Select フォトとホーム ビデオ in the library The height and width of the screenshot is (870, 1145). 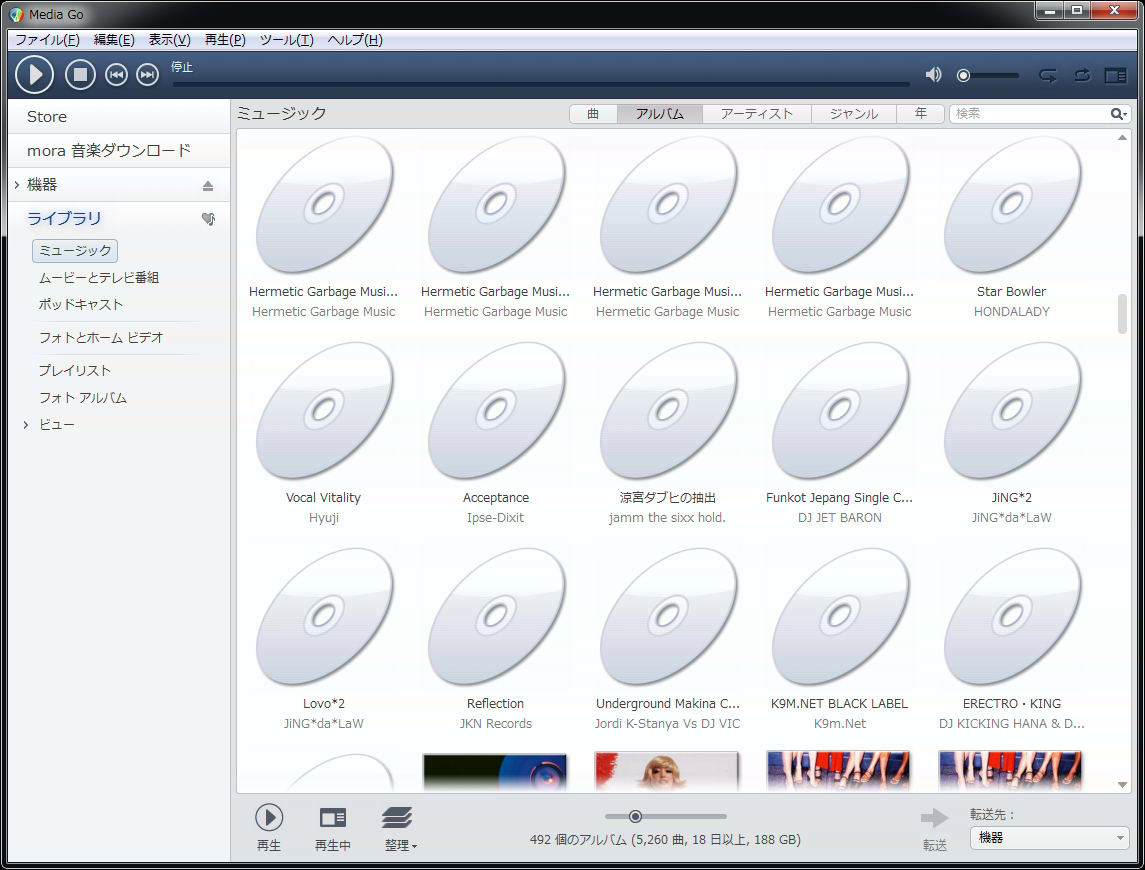click(x=101, y=337)
